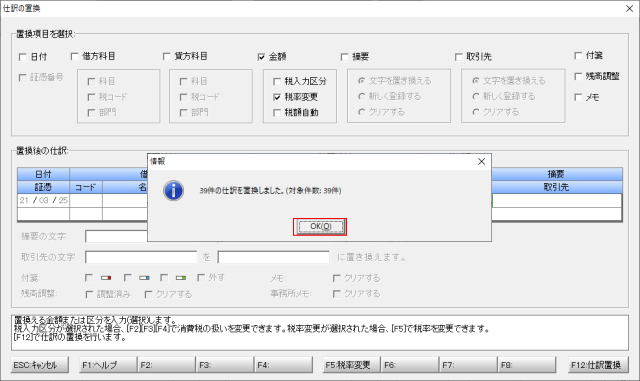Select the red sticky note checkbox

pos(89,278)
